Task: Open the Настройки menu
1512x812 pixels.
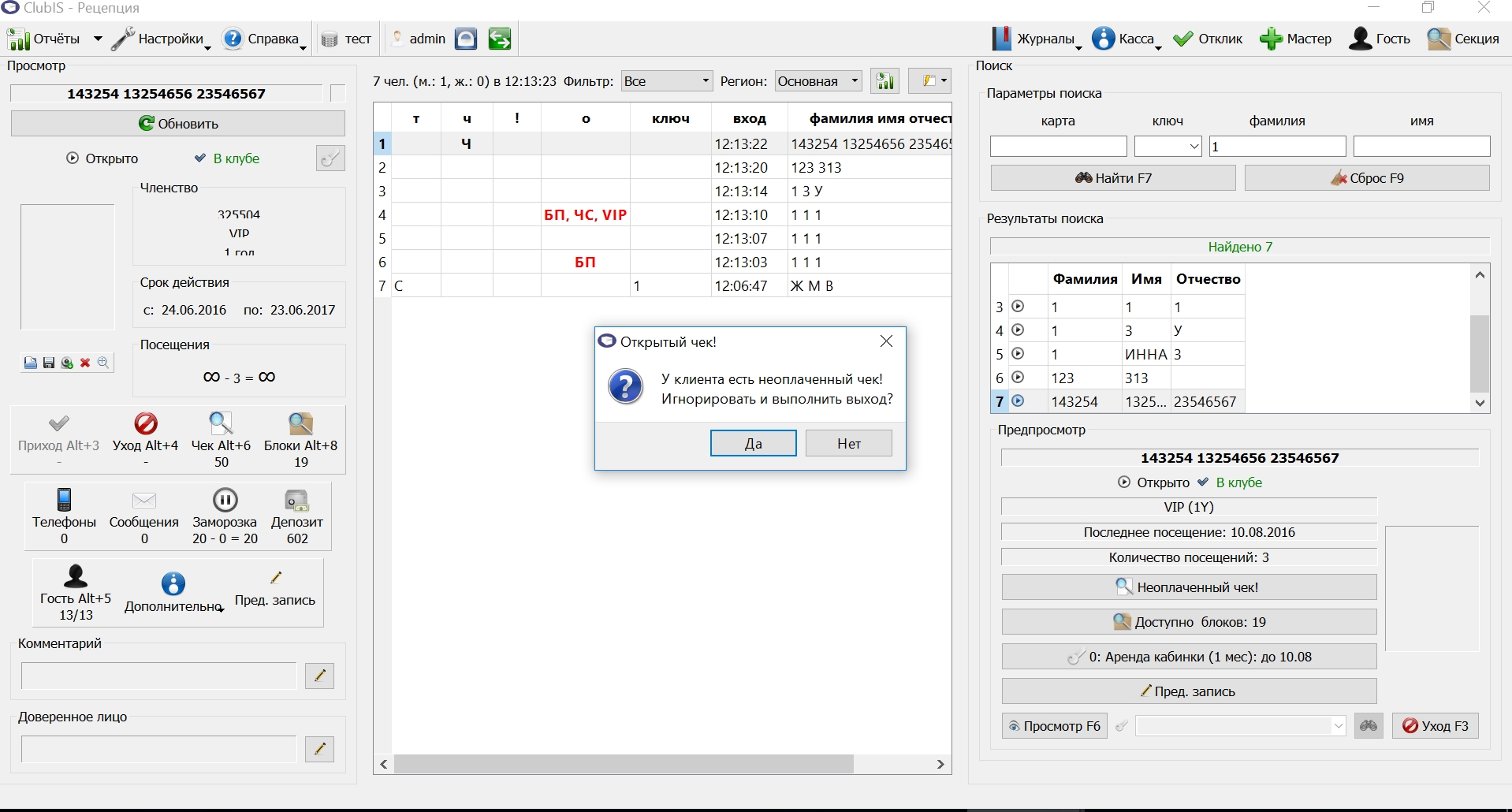Action: pos(160,39)
